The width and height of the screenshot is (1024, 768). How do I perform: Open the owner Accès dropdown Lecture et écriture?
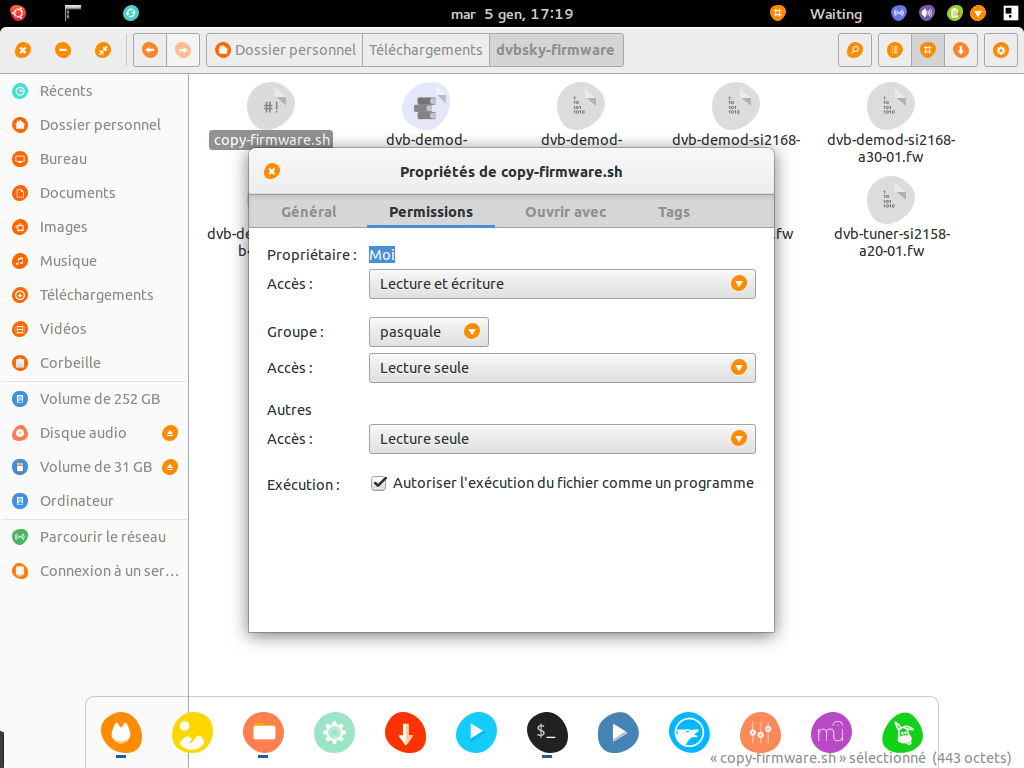[x=562, y=284]
